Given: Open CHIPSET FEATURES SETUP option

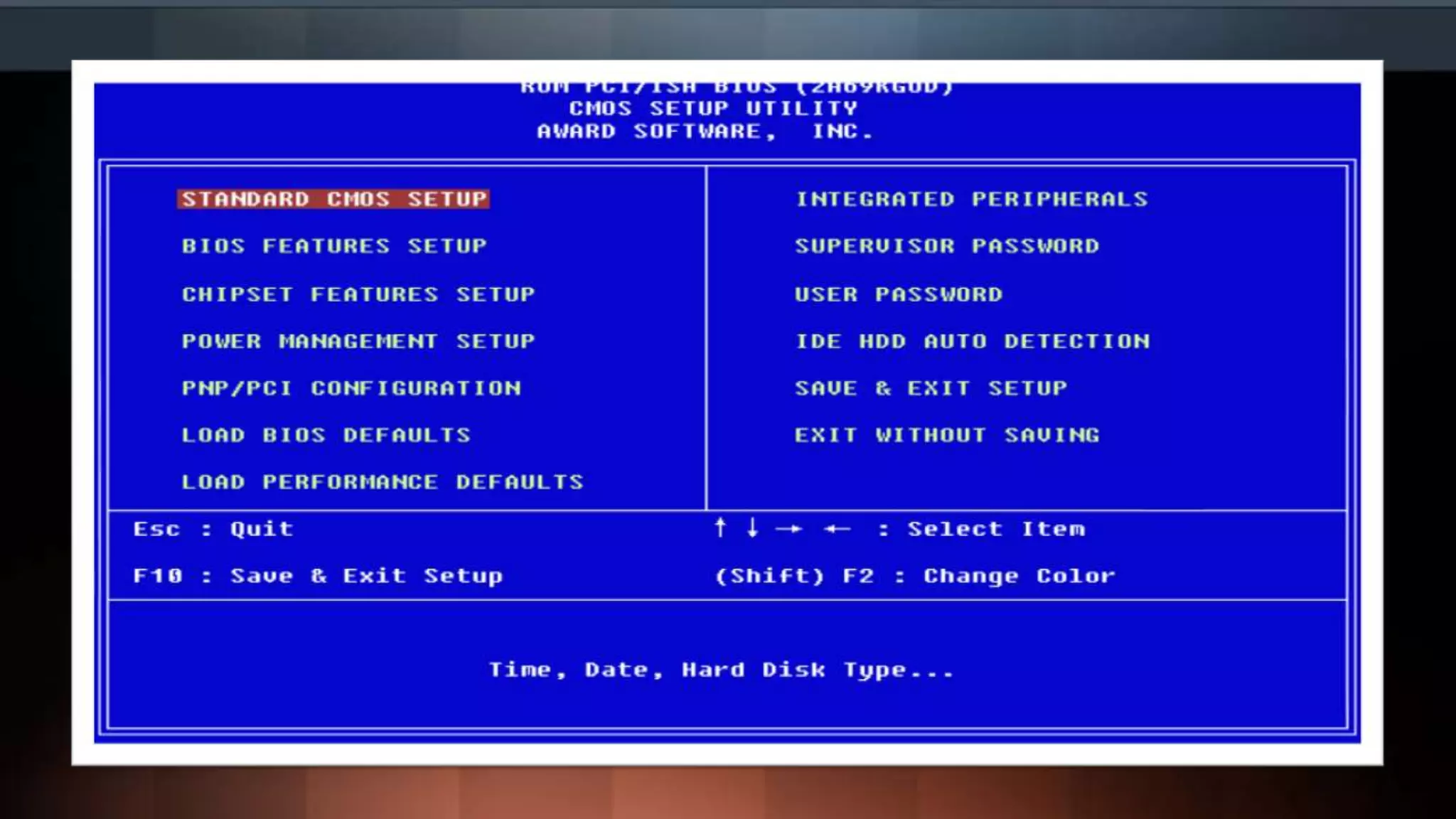Looking at the screenshot, I should 358,294.
